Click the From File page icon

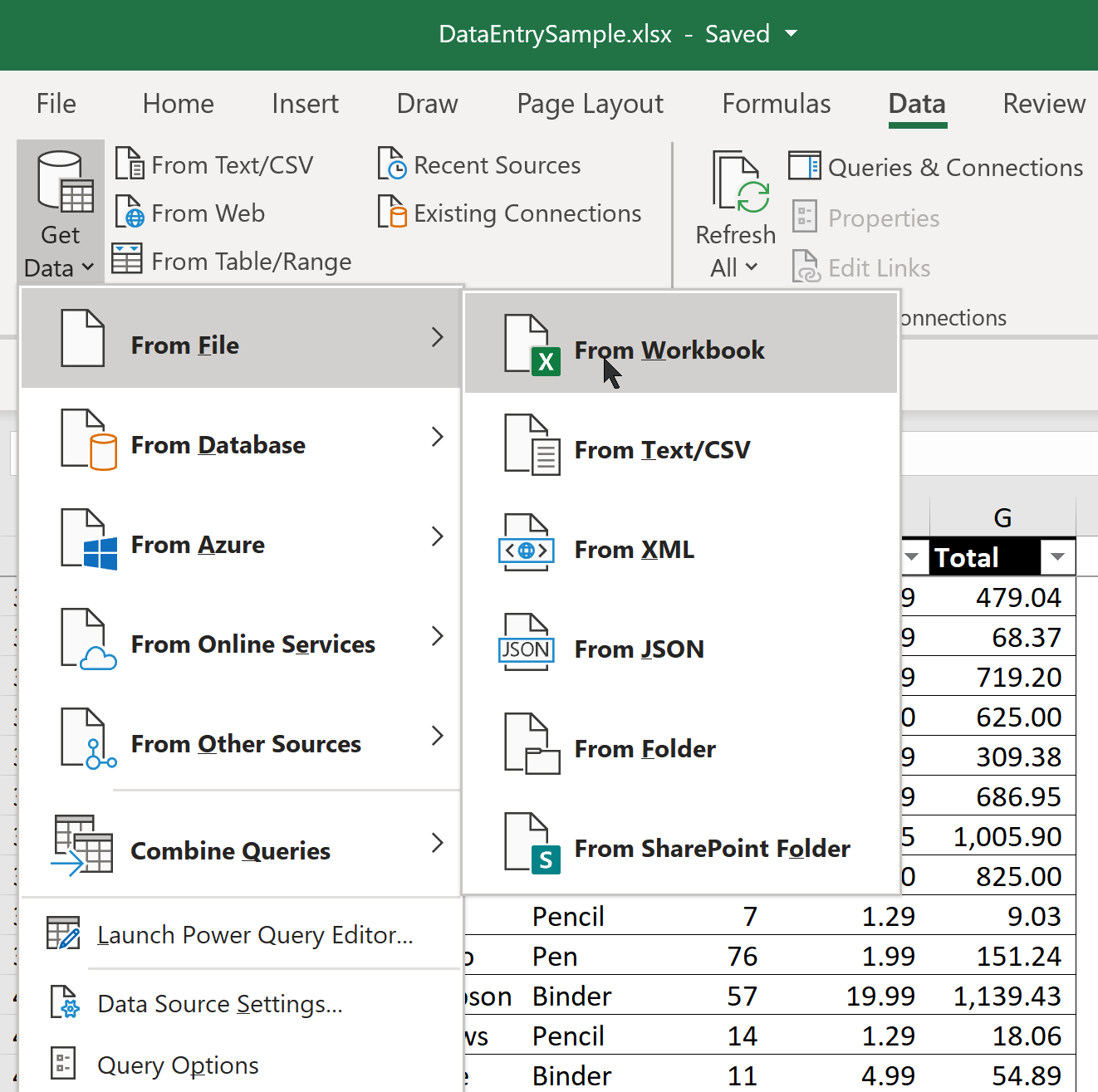[82, 338]
